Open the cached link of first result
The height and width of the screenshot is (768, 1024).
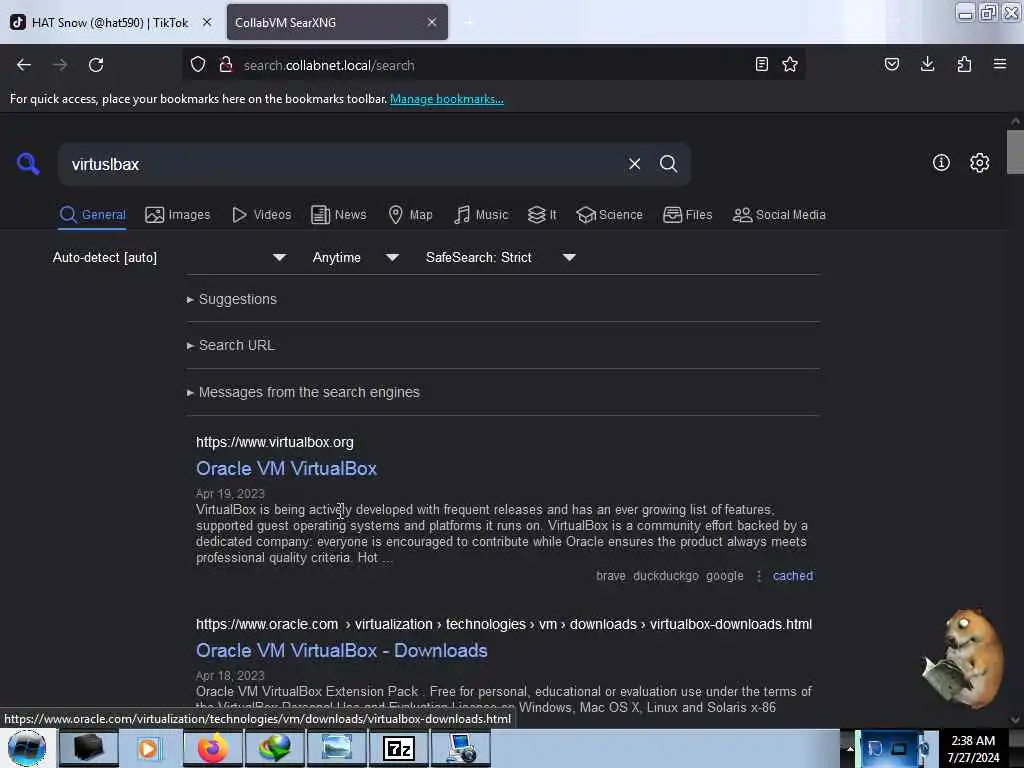point(793,575)
